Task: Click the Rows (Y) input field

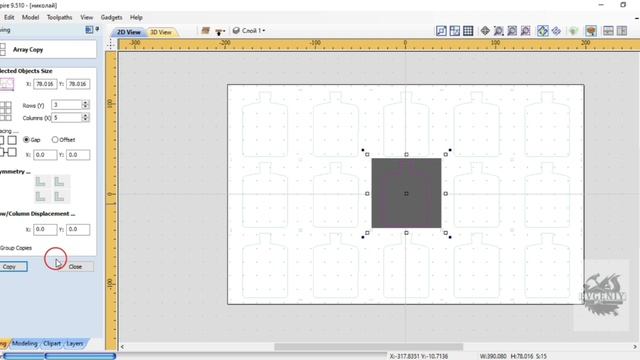Action: [x=67, y=105]
